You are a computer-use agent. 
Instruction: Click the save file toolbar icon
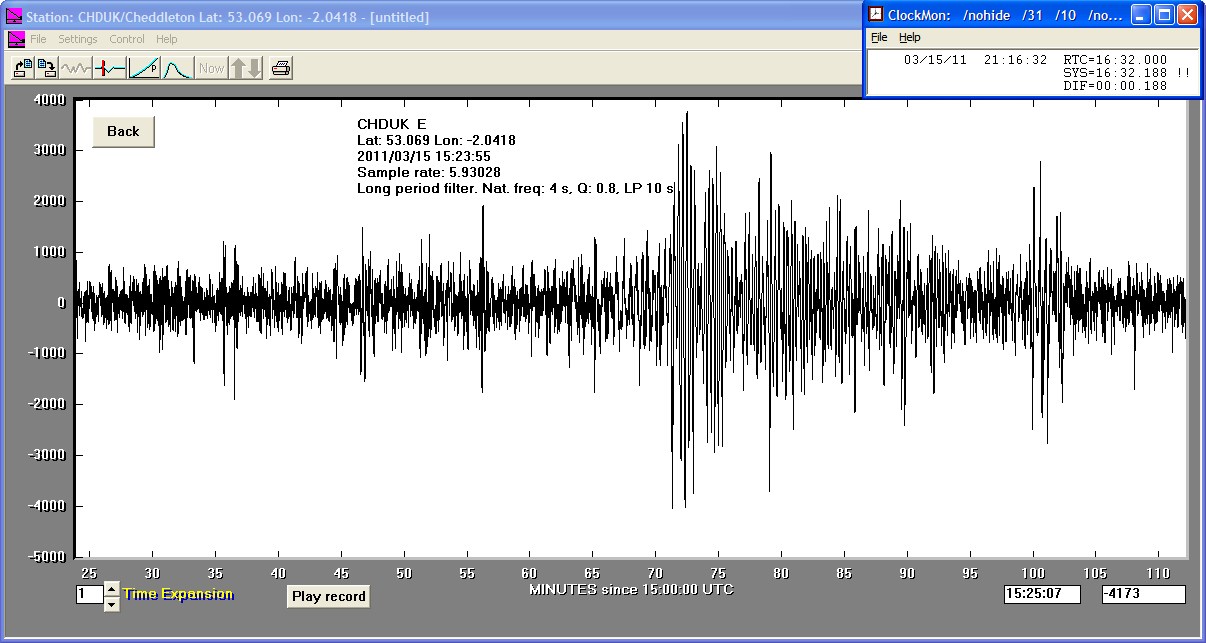click(x=46, y=68)
